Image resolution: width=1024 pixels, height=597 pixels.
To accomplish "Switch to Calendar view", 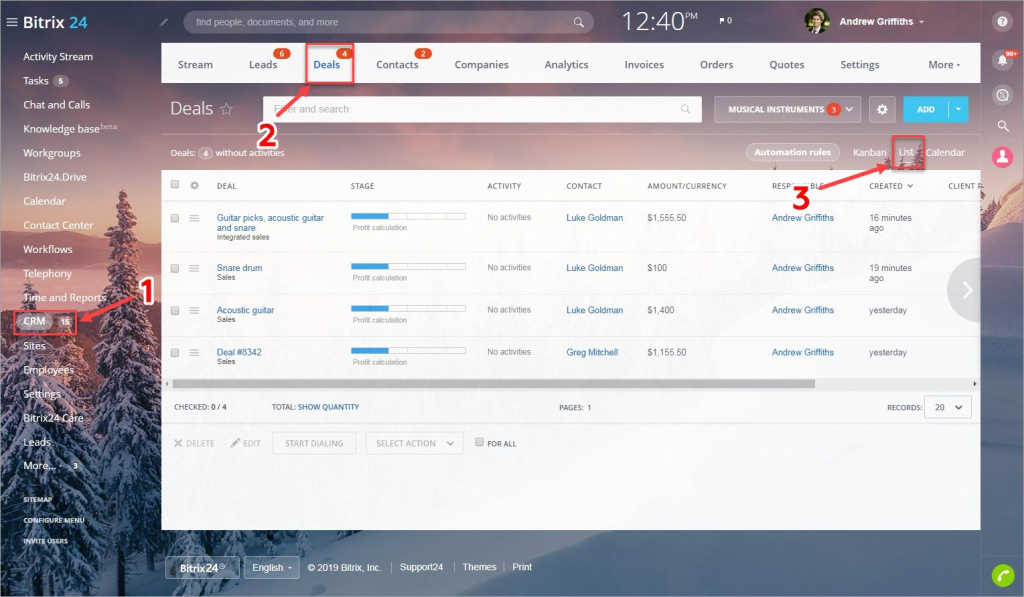I will 945,152.
